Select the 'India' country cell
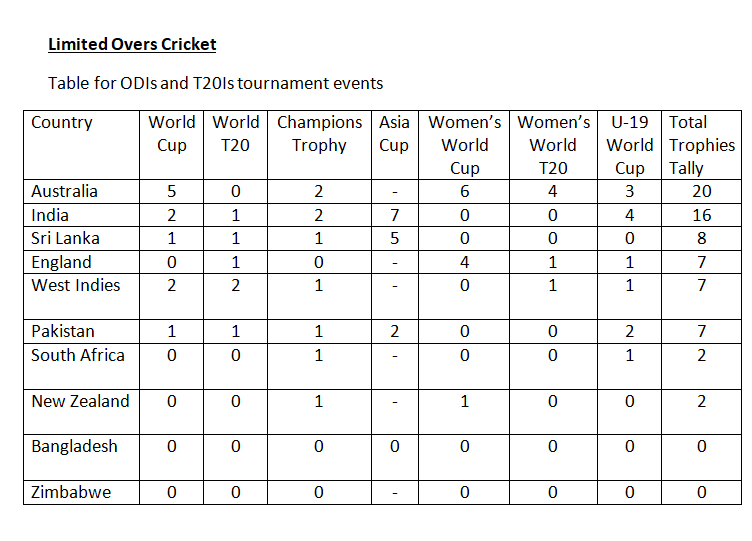 coord(50,215)
